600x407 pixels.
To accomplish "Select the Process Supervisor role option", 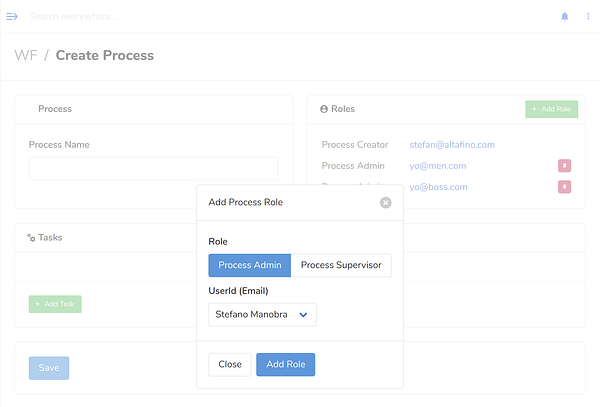I will pyautogui.click(x=341, y=265).
